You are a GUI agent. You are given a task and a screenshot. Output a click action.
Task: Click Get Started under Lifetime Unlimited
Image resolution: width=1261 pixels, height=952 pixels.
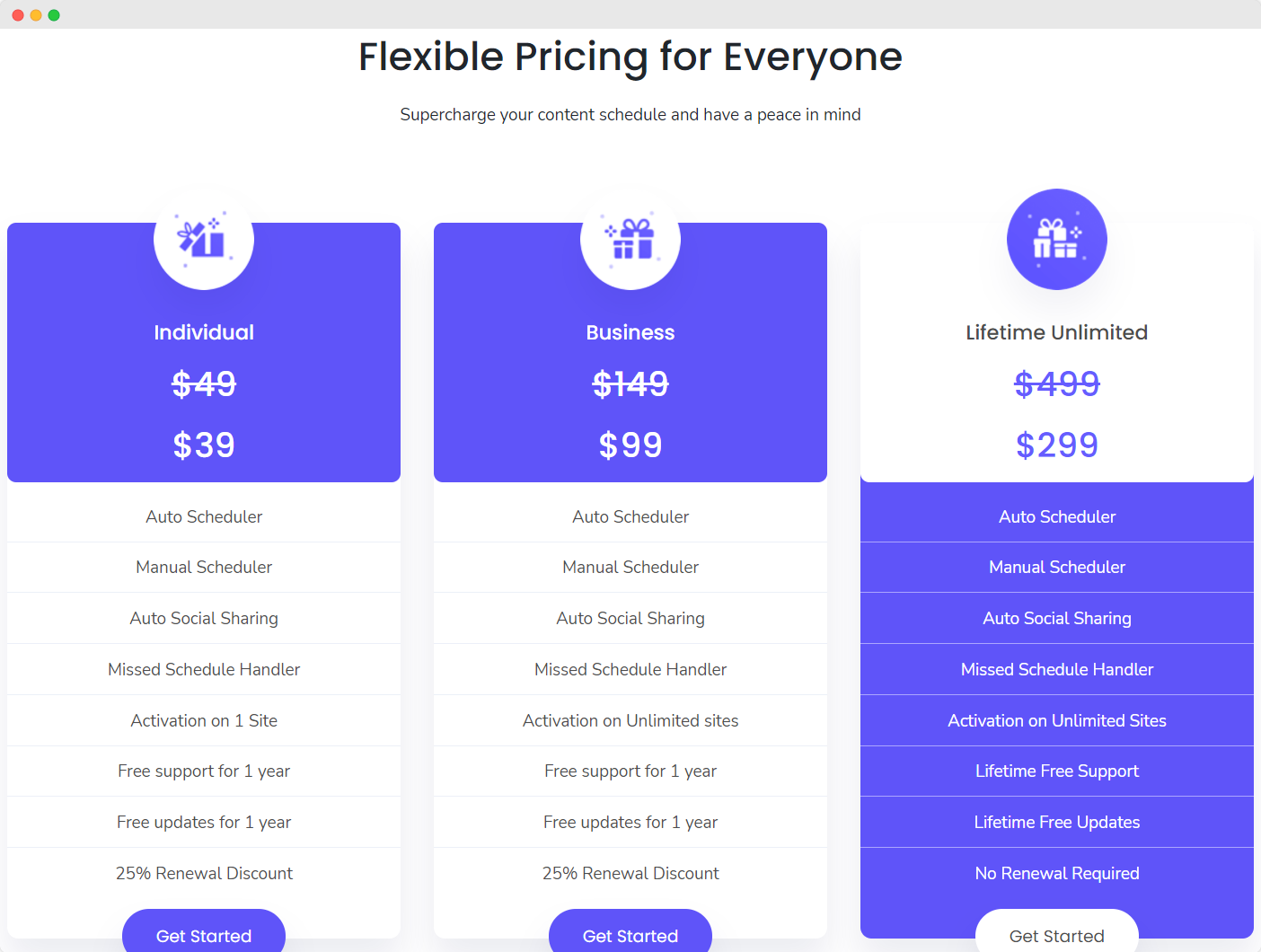click(1056, 935)
